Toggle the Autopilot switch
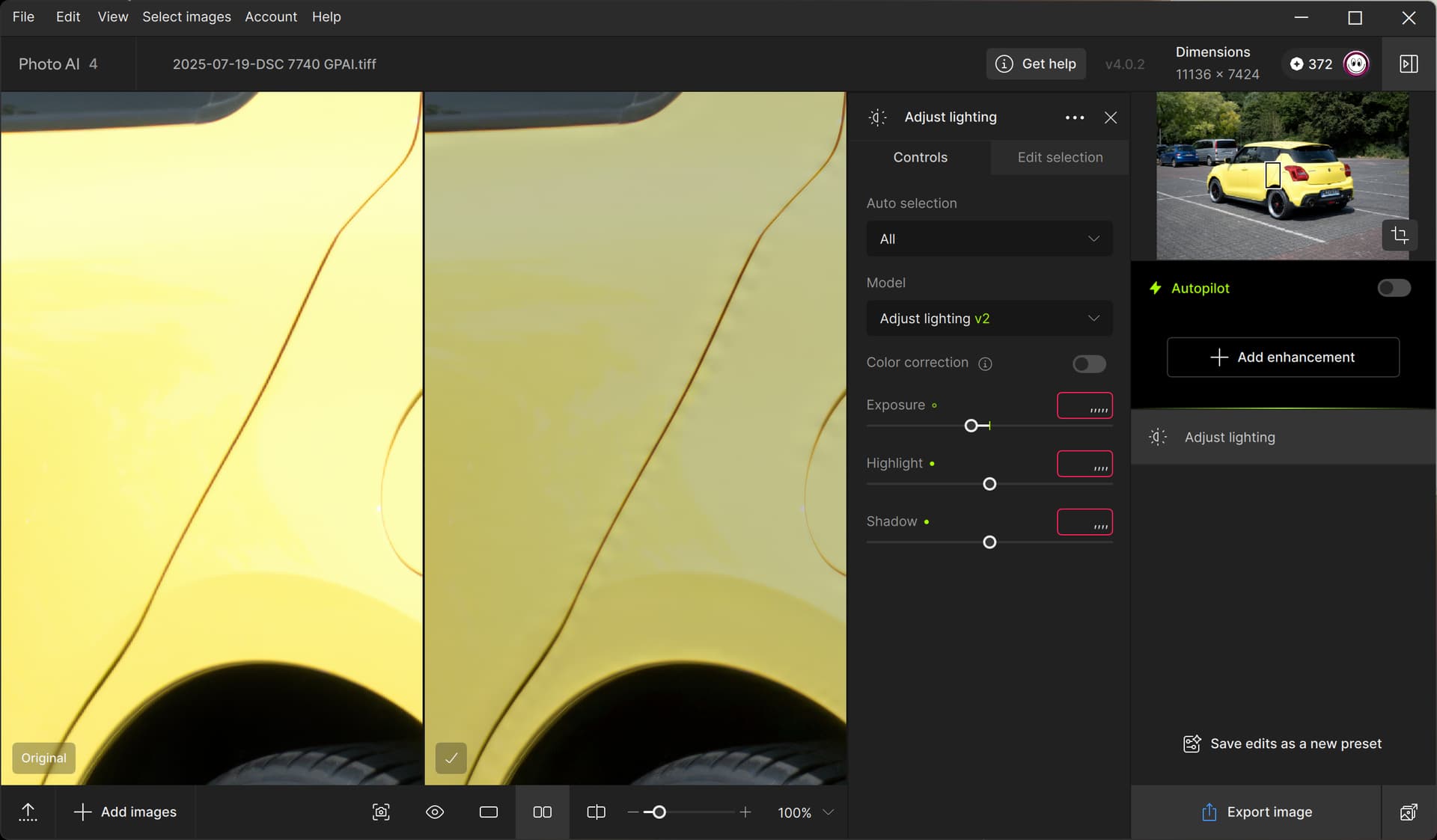 pyautogui.click(x=1394, y=288)
